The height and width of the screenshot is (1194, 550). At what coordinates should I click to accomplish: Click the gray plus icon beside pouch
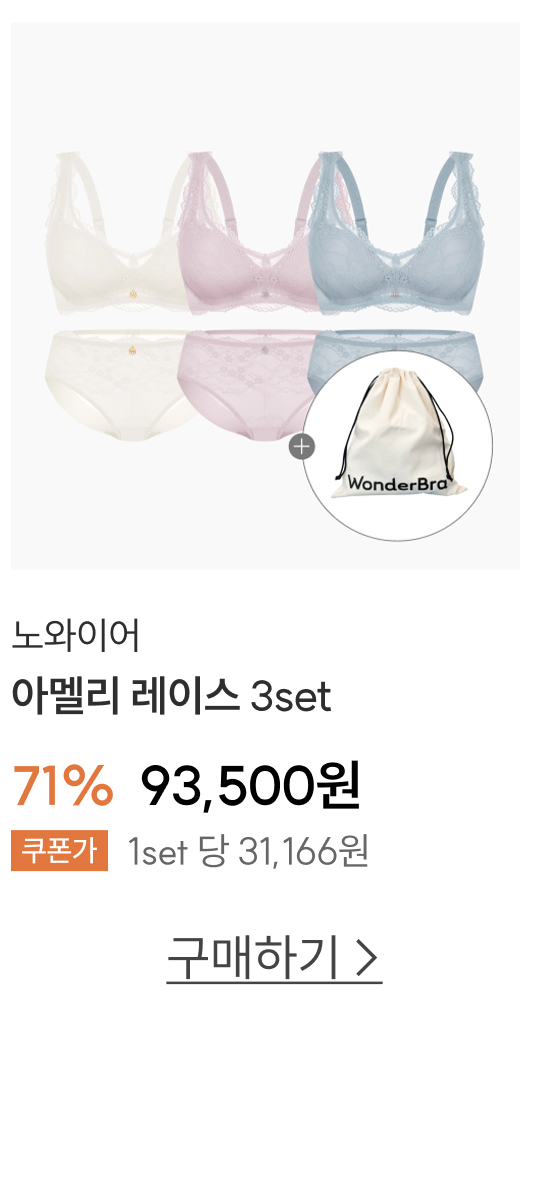click(302, 446)
